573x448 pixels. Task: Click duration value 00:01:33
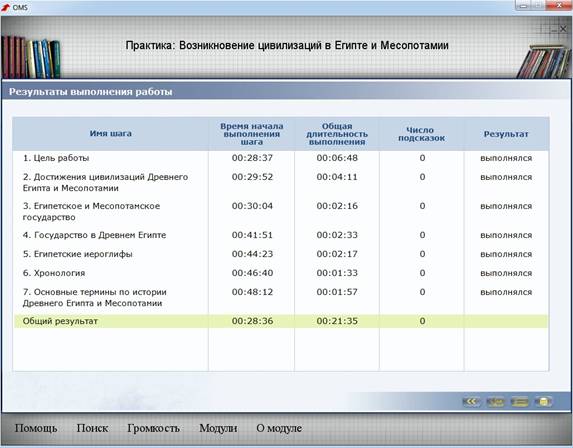click(337, 273)
